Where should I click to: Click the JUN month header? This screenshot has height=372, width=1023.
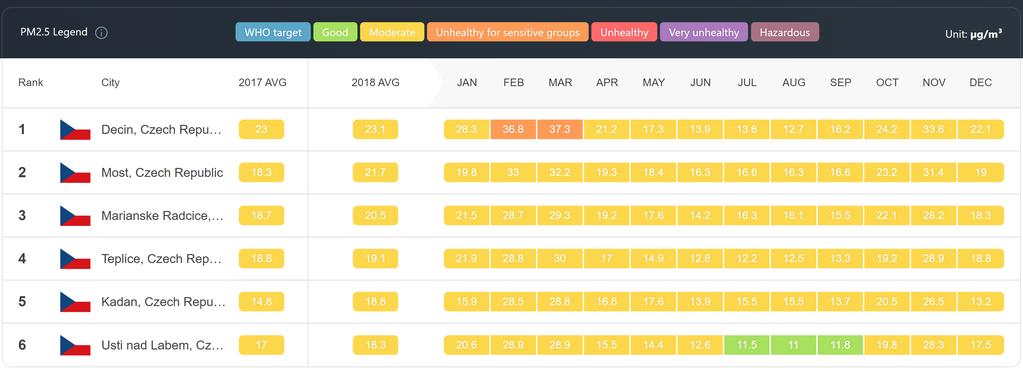[x=700, y=83]
